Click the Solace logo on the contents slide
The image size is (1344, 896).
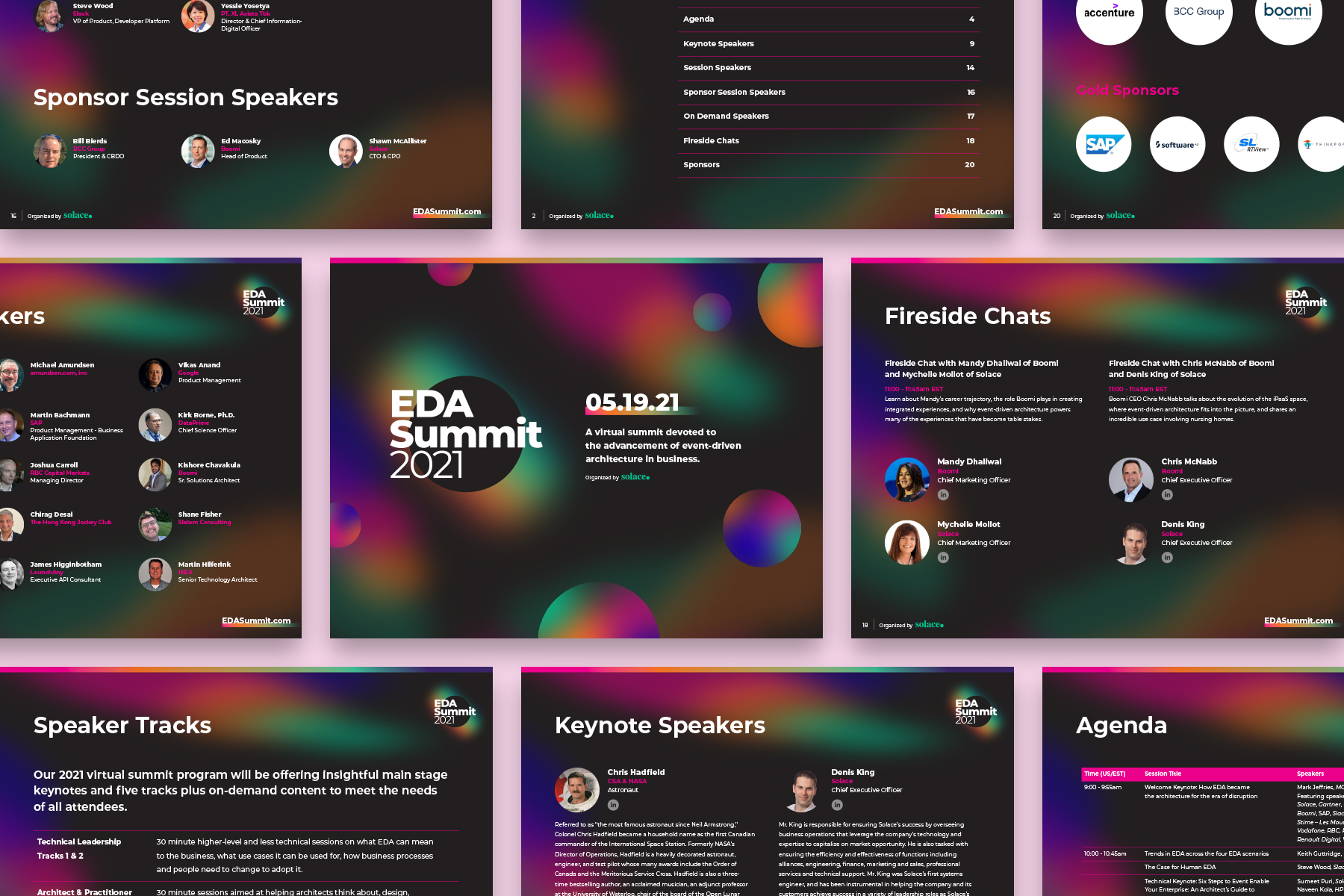600,216
